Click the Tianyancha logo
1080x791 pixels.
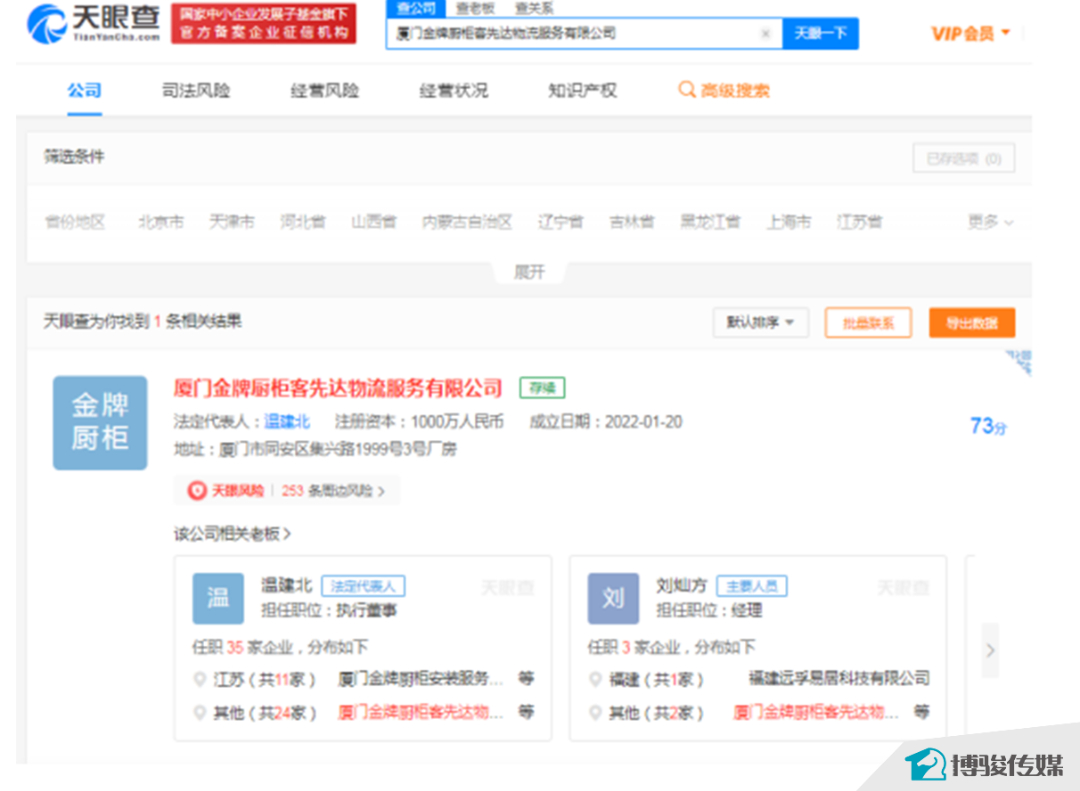[94, 23]
